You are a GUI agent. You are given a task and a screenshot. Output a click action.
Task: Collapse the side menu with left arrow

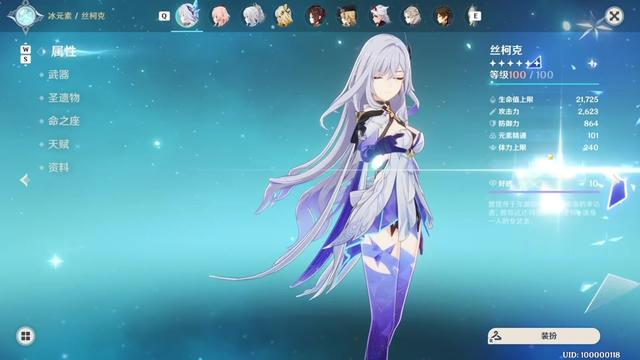pos(25,180)
